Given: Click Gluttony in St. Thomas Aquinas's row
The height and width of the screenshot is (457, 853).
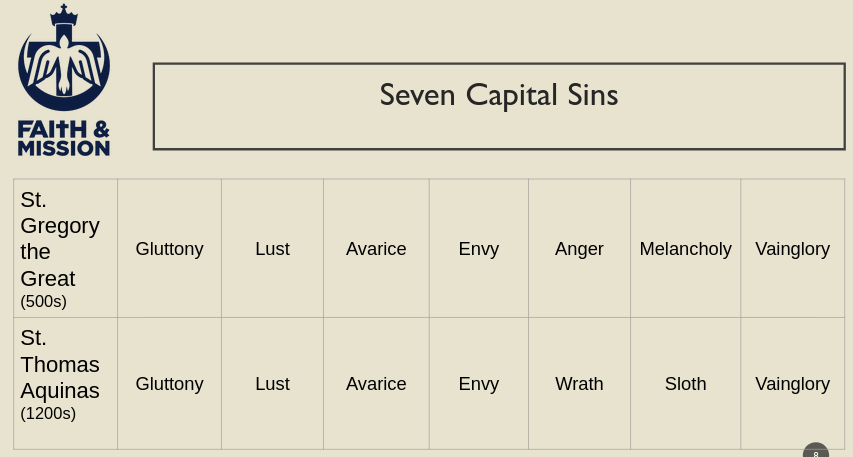Looking at the screenshot, I should point(169,384).
